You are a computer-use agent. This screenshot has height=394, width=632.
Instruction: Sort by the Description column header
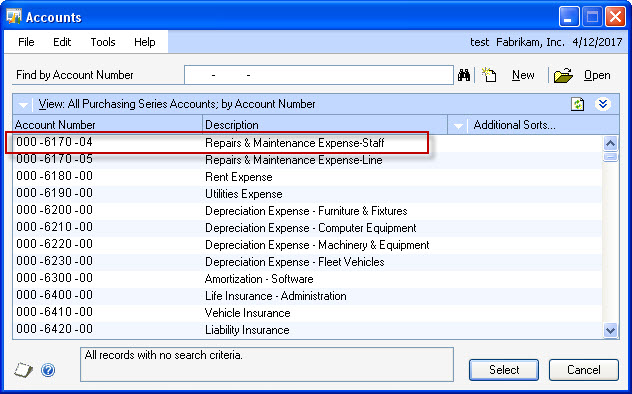[x=324, y=124]
